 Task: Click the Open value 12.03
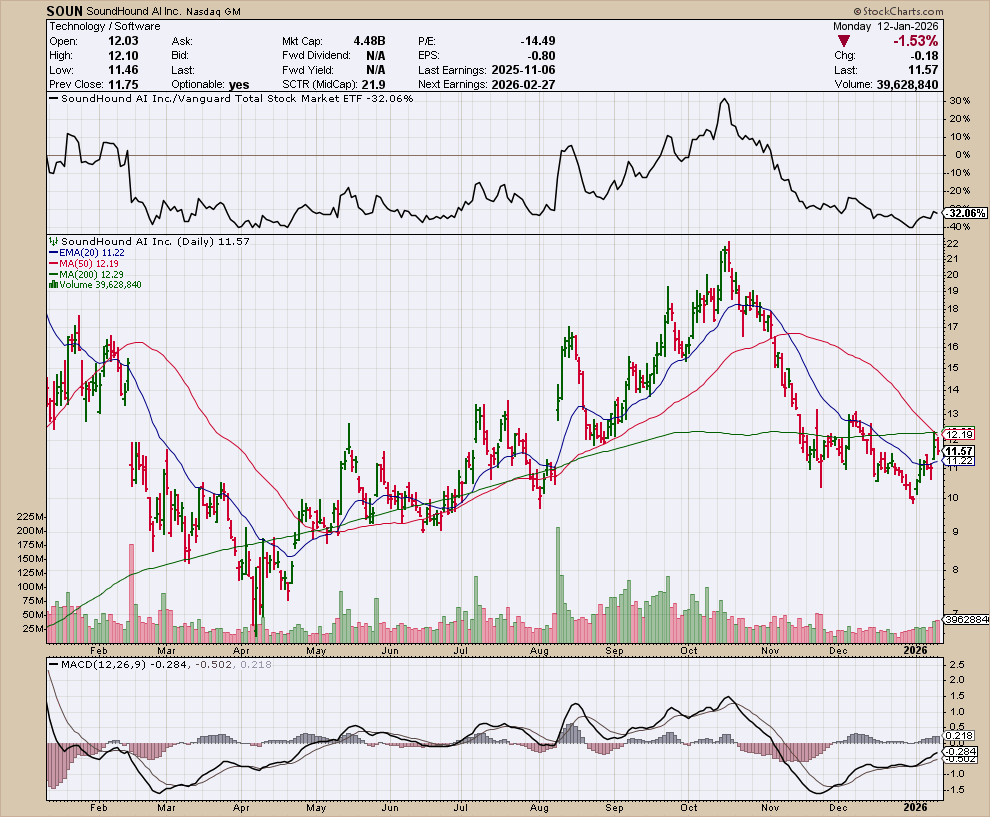[123, 40]
